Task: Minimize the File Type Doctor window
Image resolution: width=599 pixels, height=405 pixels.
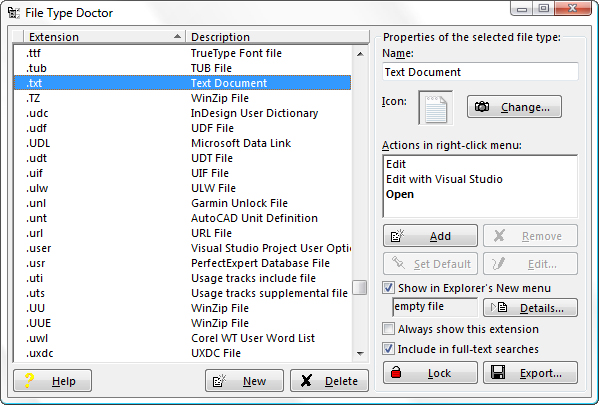Action: [522, 8]
